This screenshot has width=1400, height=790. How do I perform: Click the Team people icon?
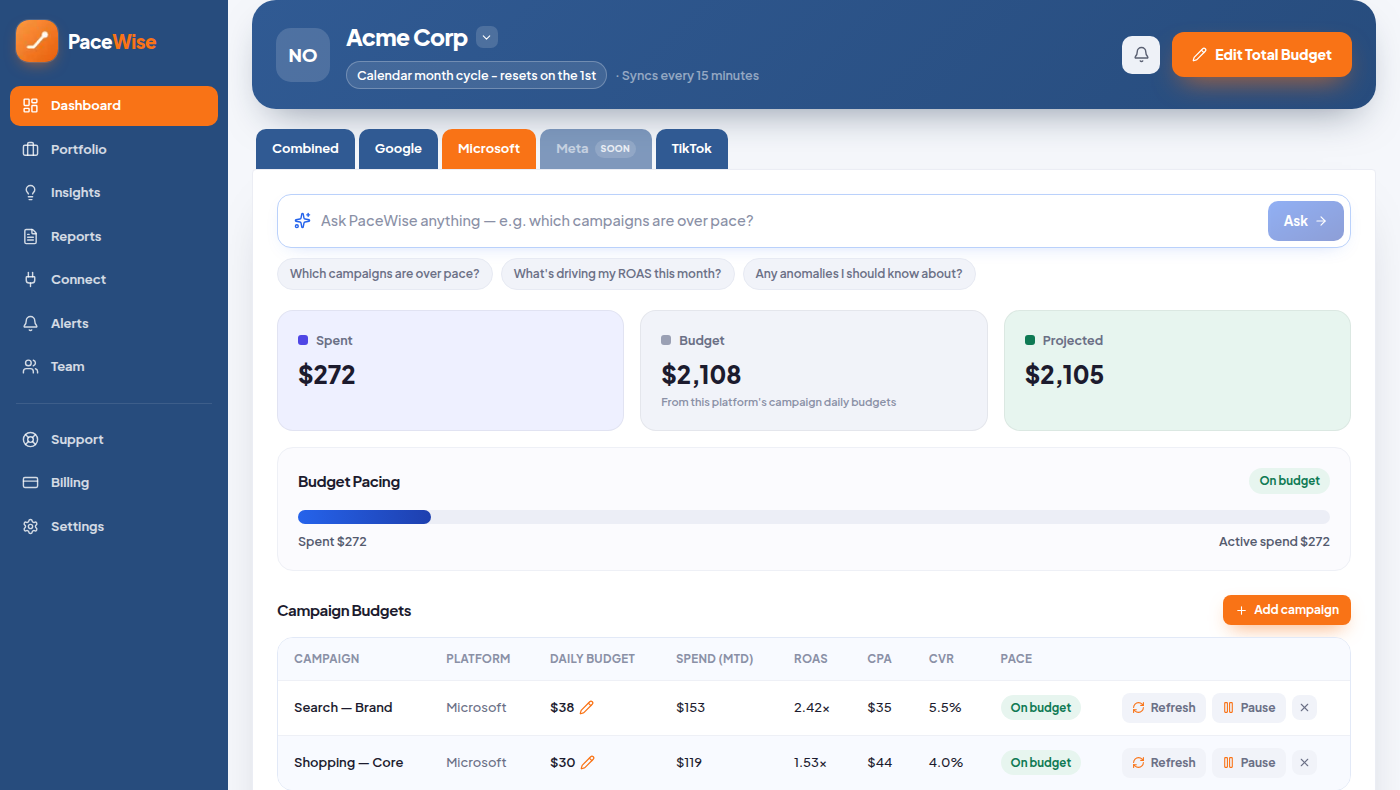(x=31, y=366)
